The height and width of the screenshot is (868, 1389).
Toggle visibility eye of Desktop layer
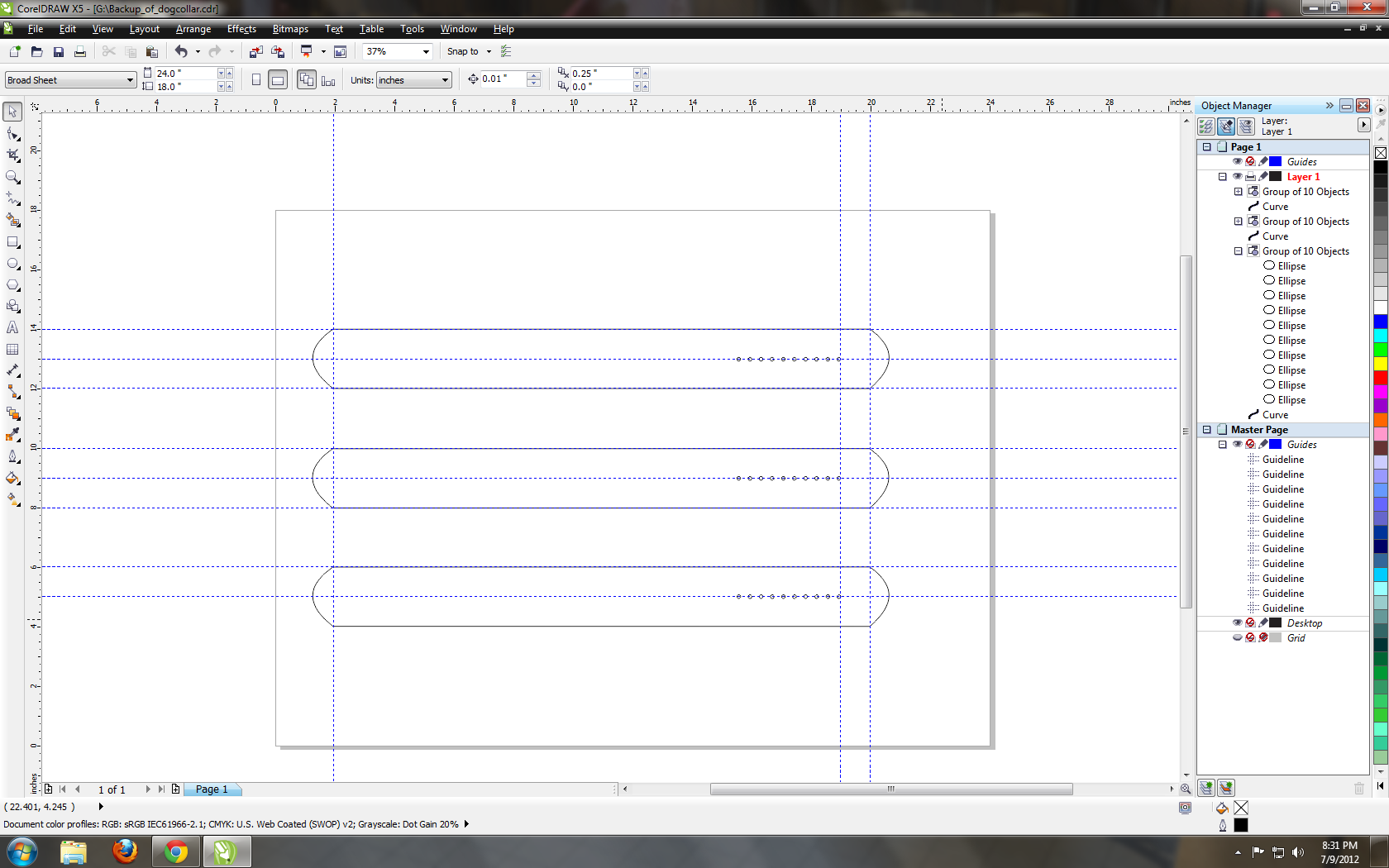(x=1238, y=622)
